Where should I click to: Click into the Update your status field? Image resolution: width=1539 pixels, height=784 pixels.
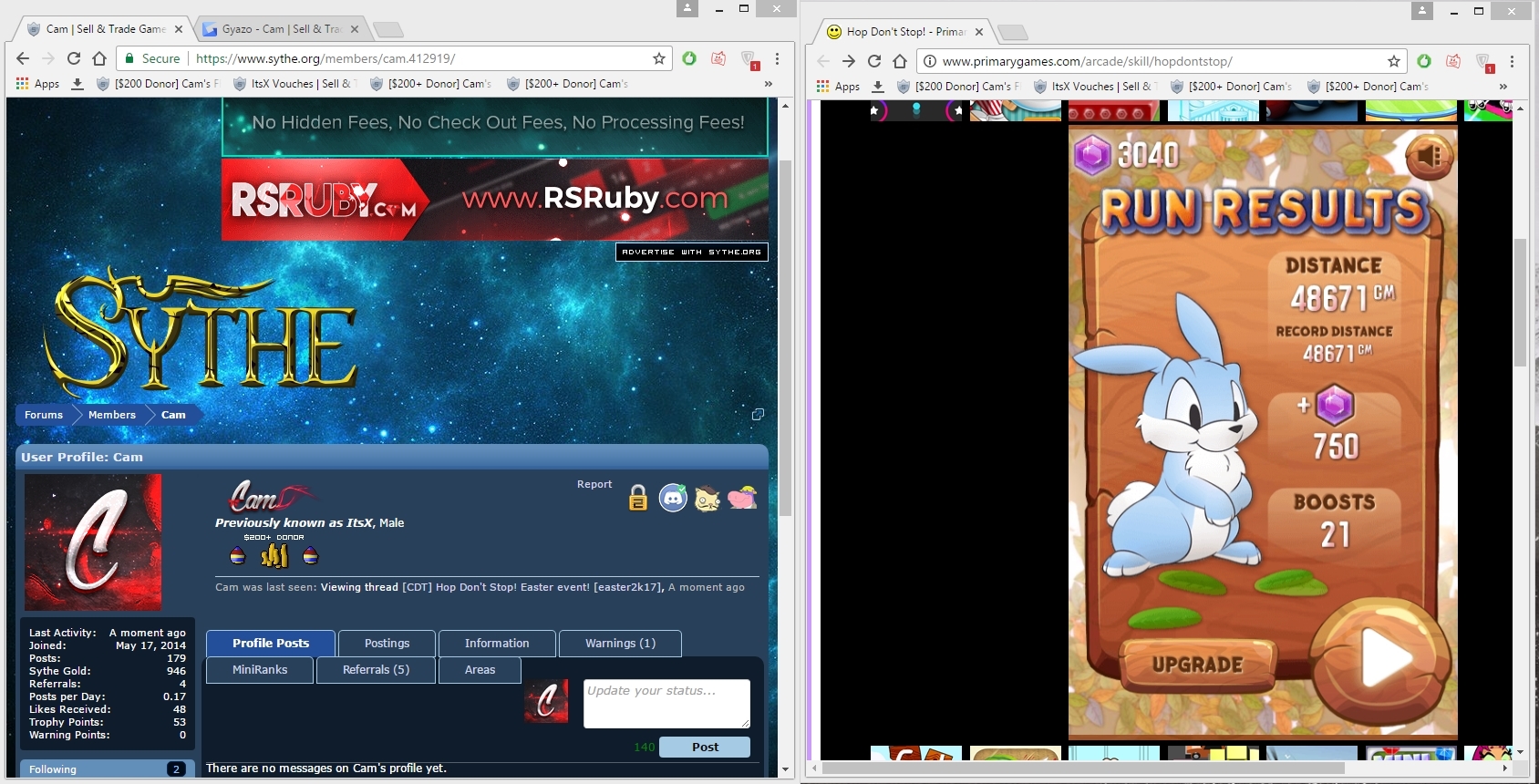click(666, 703)
